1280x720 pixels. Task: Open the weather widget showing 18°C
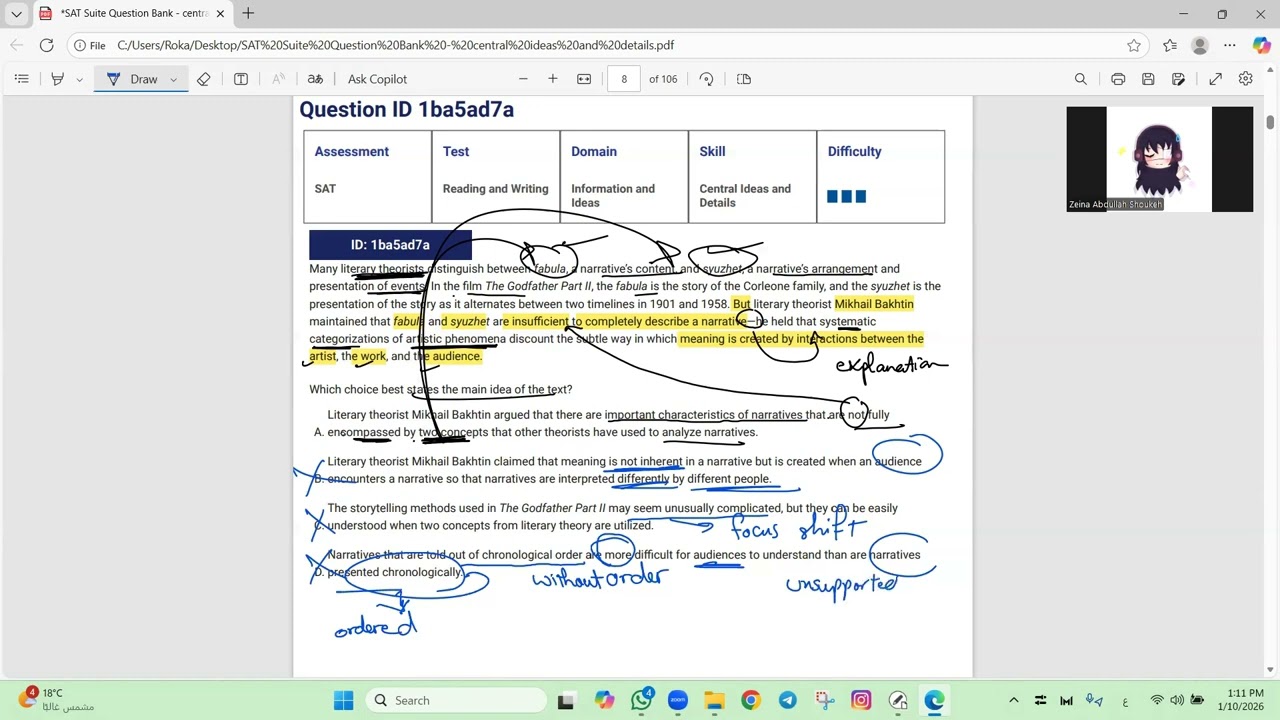pos(58,699)
